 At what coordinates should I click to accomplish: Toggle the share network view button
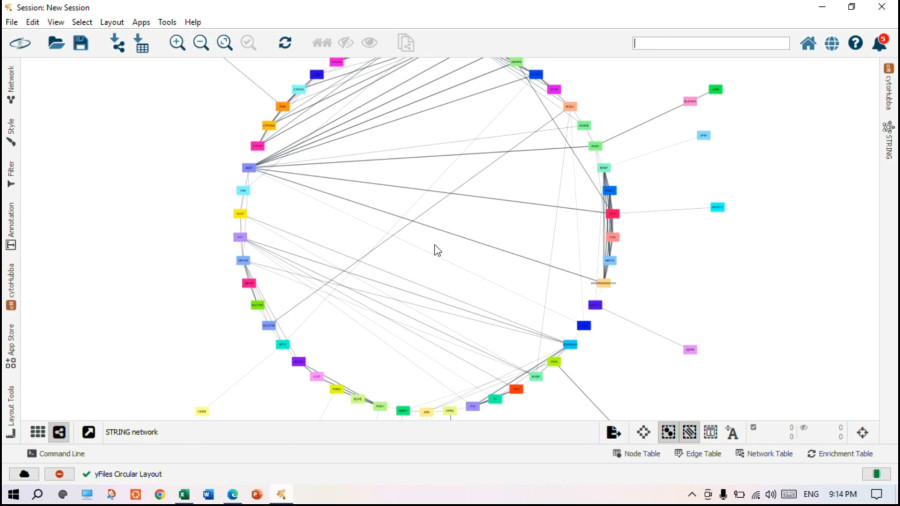pos(59,432)
